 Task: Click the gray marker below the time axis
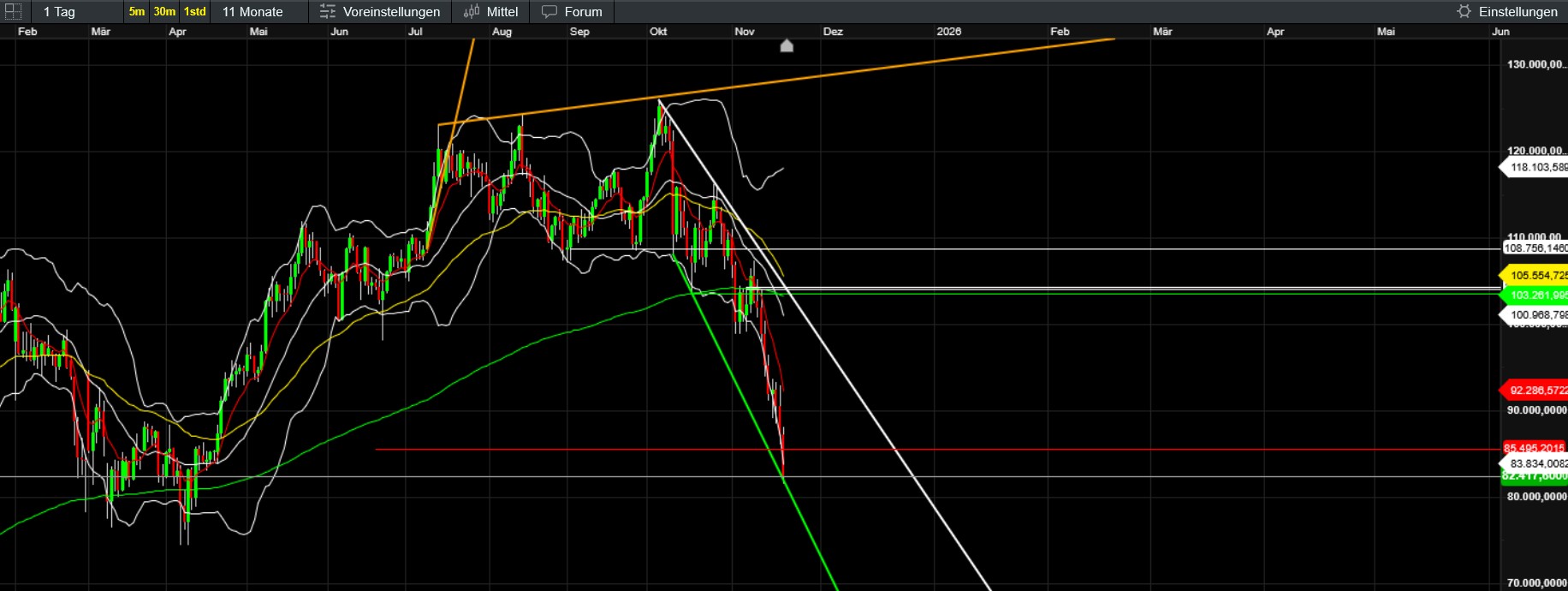point(787,46)
